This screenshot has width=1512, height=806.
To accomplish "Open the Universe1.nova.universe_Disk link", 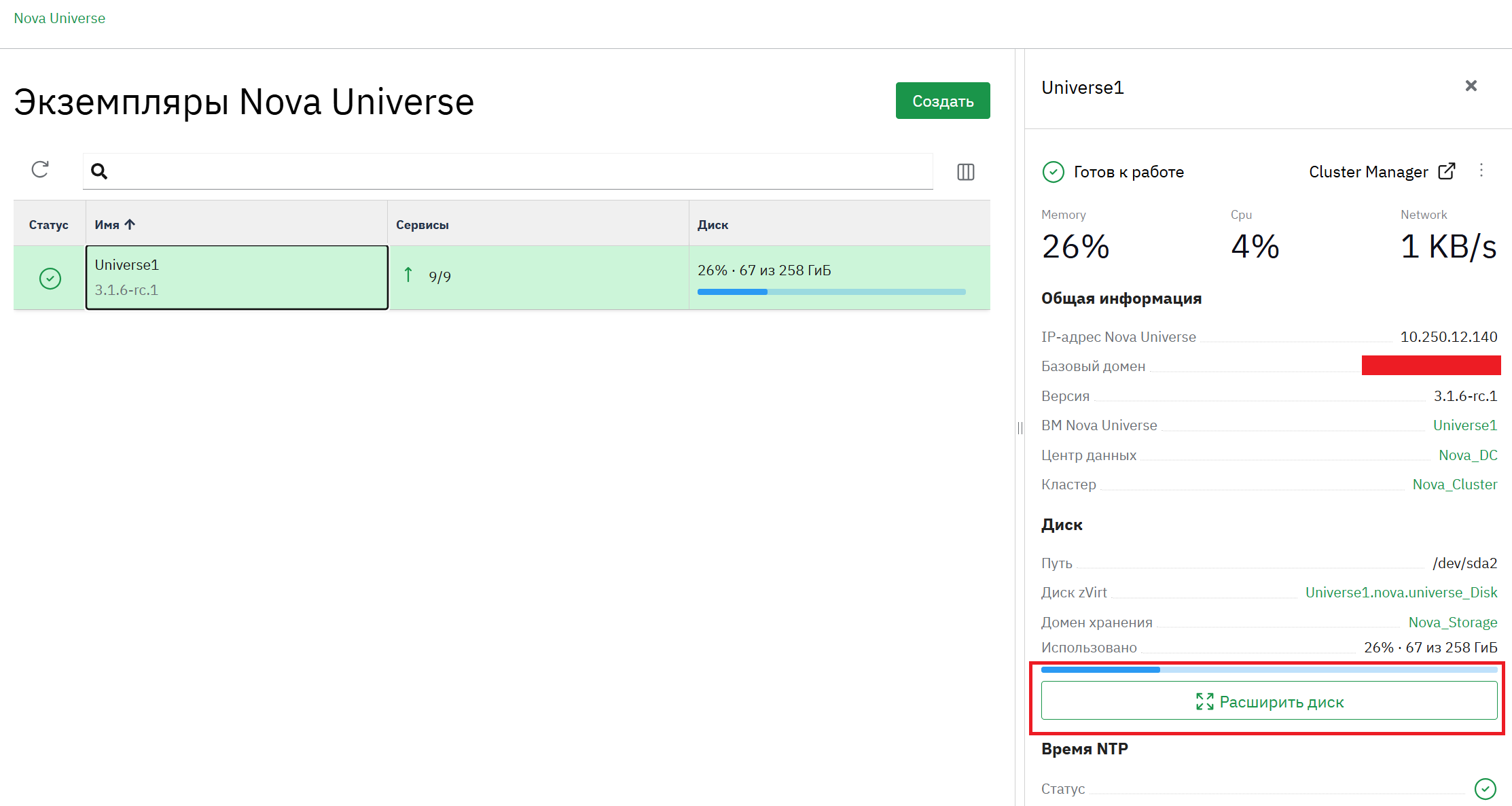I will (x=1401, y=593).
